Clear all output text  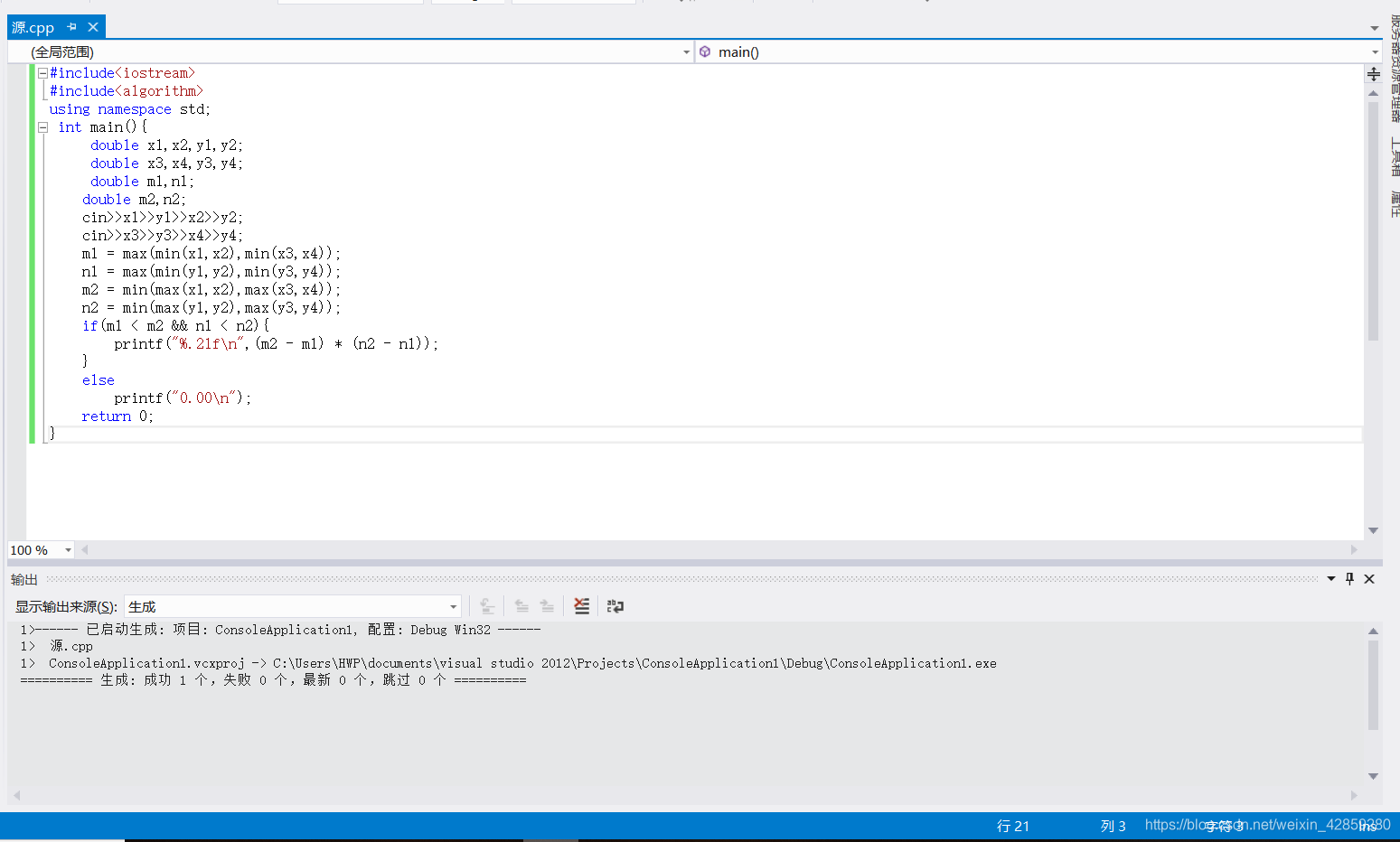pos(581,606)
